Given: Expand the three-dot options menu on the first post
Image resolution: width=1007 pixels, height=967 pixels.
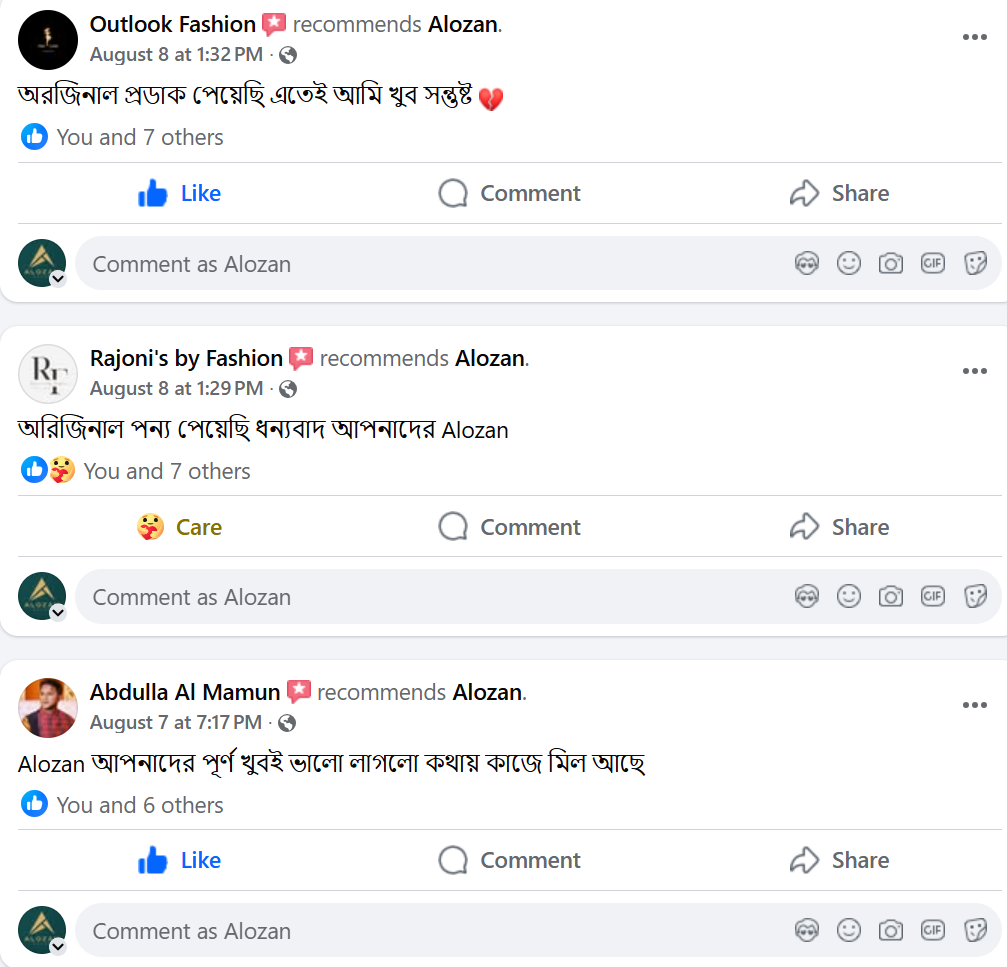Looking at the screenshot, I should coord(974,36).
